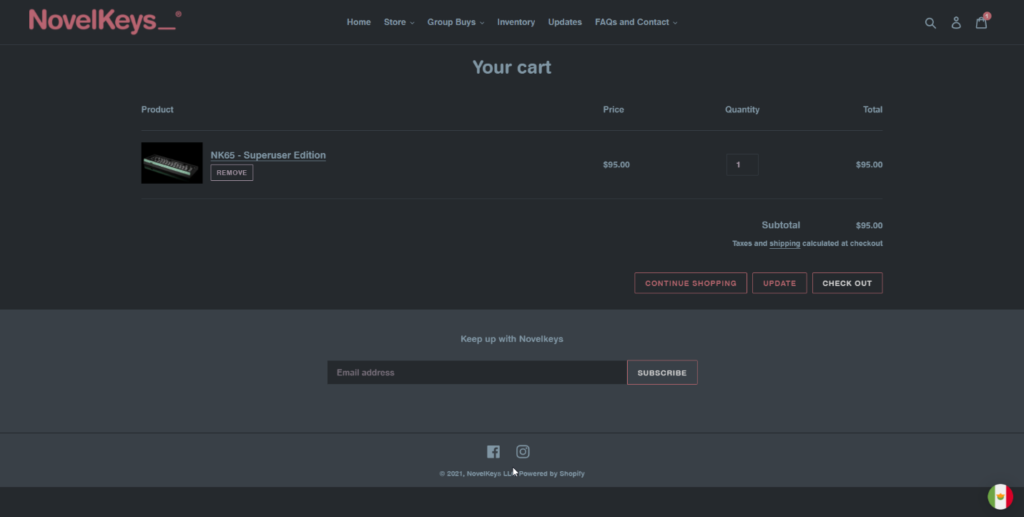This screenshot has height=517, width=1024.
Task: Click the NovelKeys LLC footer link
Action: point(491,474)
